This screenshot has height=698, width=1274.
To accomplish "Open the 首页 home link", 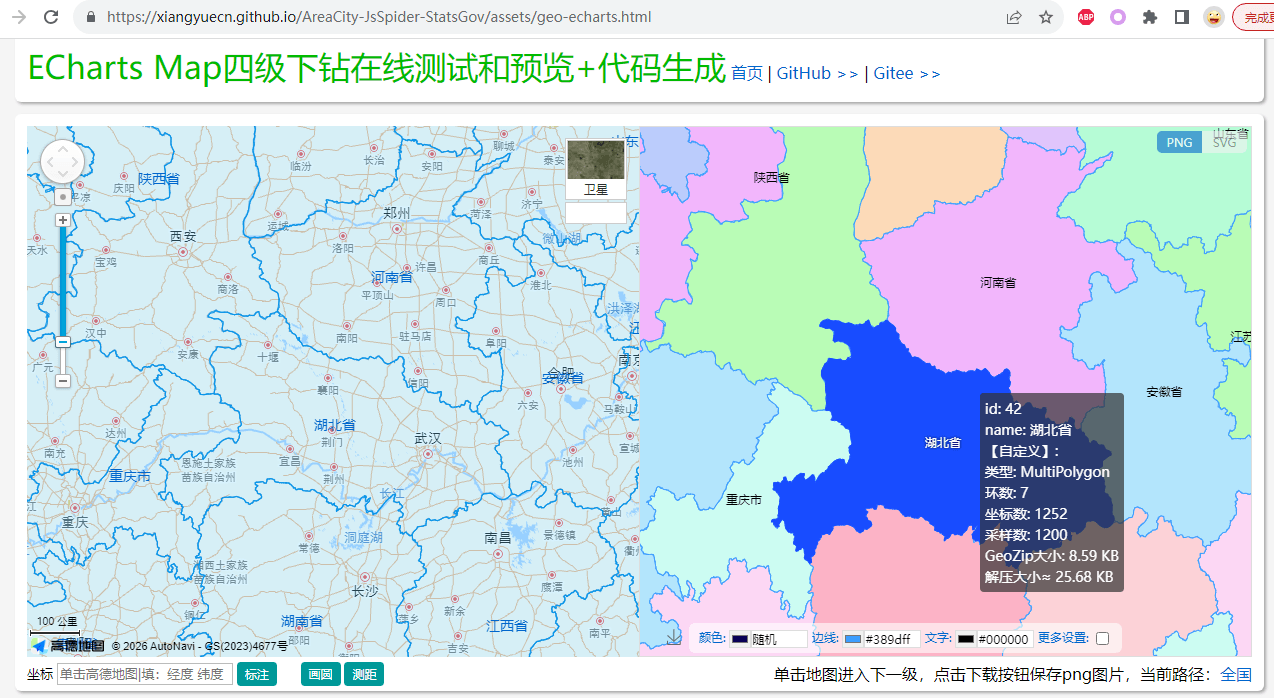I will pos(747,73).
